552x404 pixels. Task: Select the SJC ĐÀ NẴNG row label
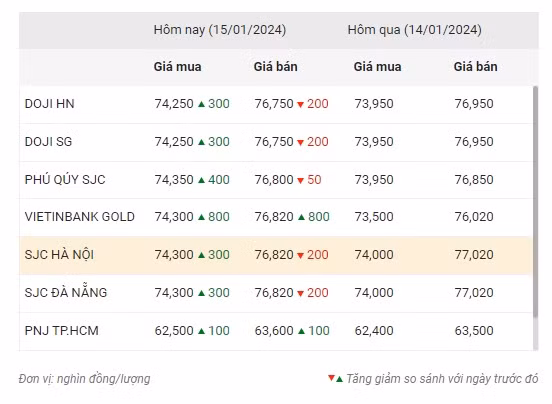(x=66, y=292)
